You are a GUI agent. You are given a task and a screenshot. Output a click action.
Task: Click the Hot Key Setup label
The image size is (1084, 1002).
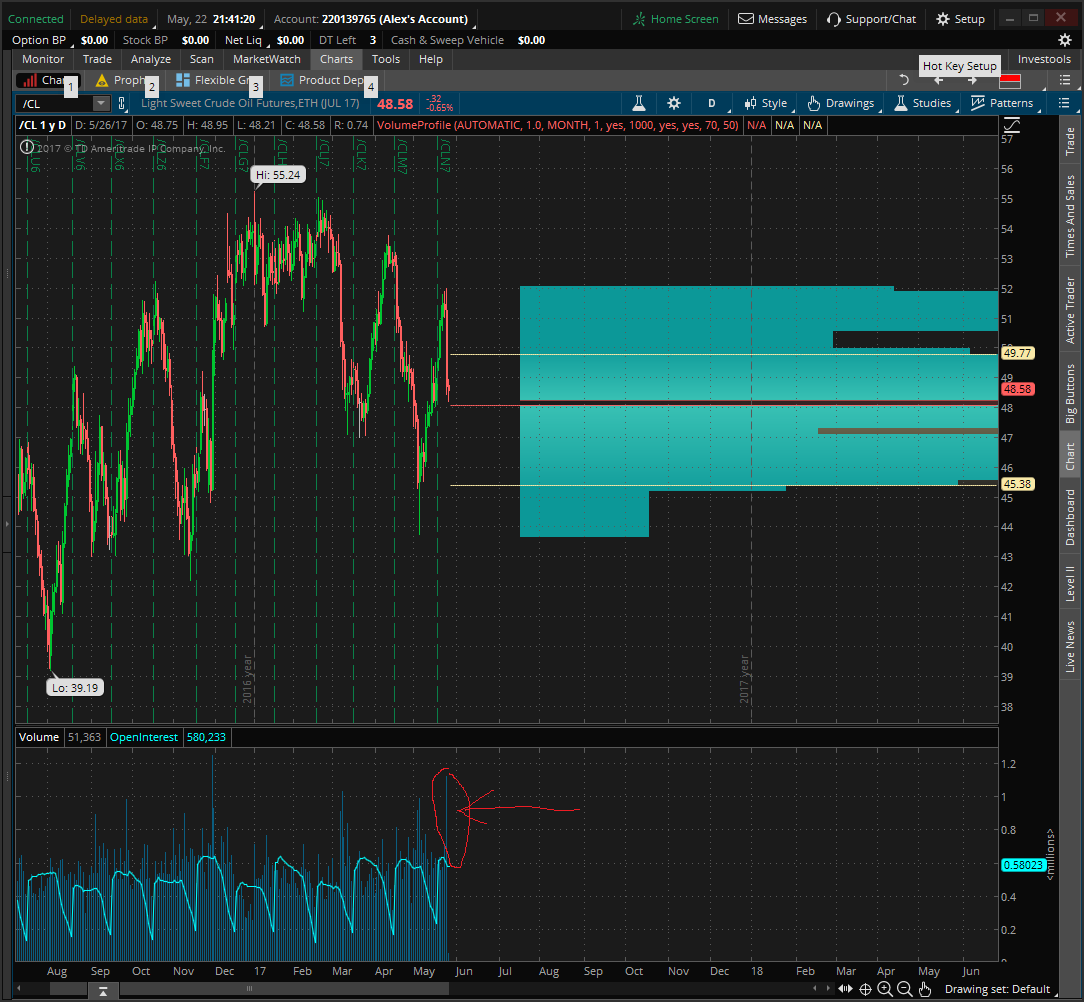960,66
